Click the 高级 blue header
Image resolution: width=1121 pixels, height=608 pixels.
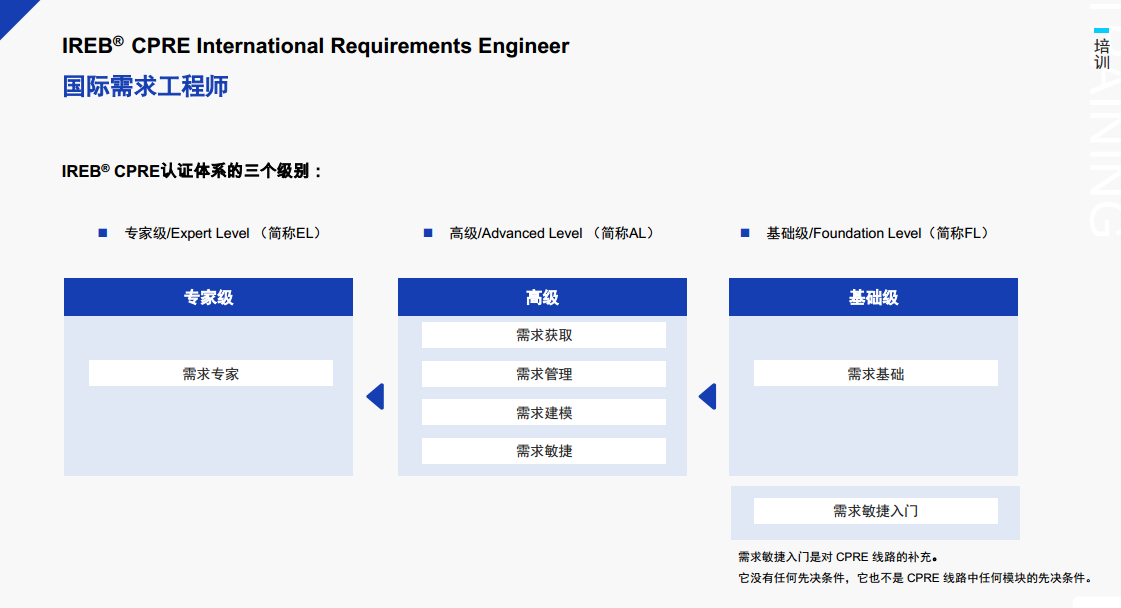coord(542,297)
